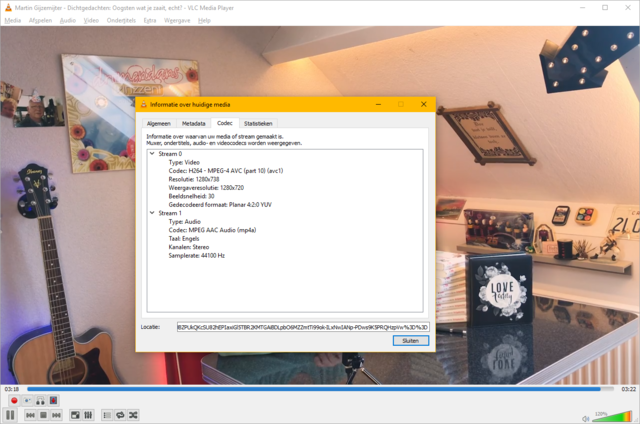Open extended settings equalizer icon
Screen dimensions: 640x424
point(88,415)
